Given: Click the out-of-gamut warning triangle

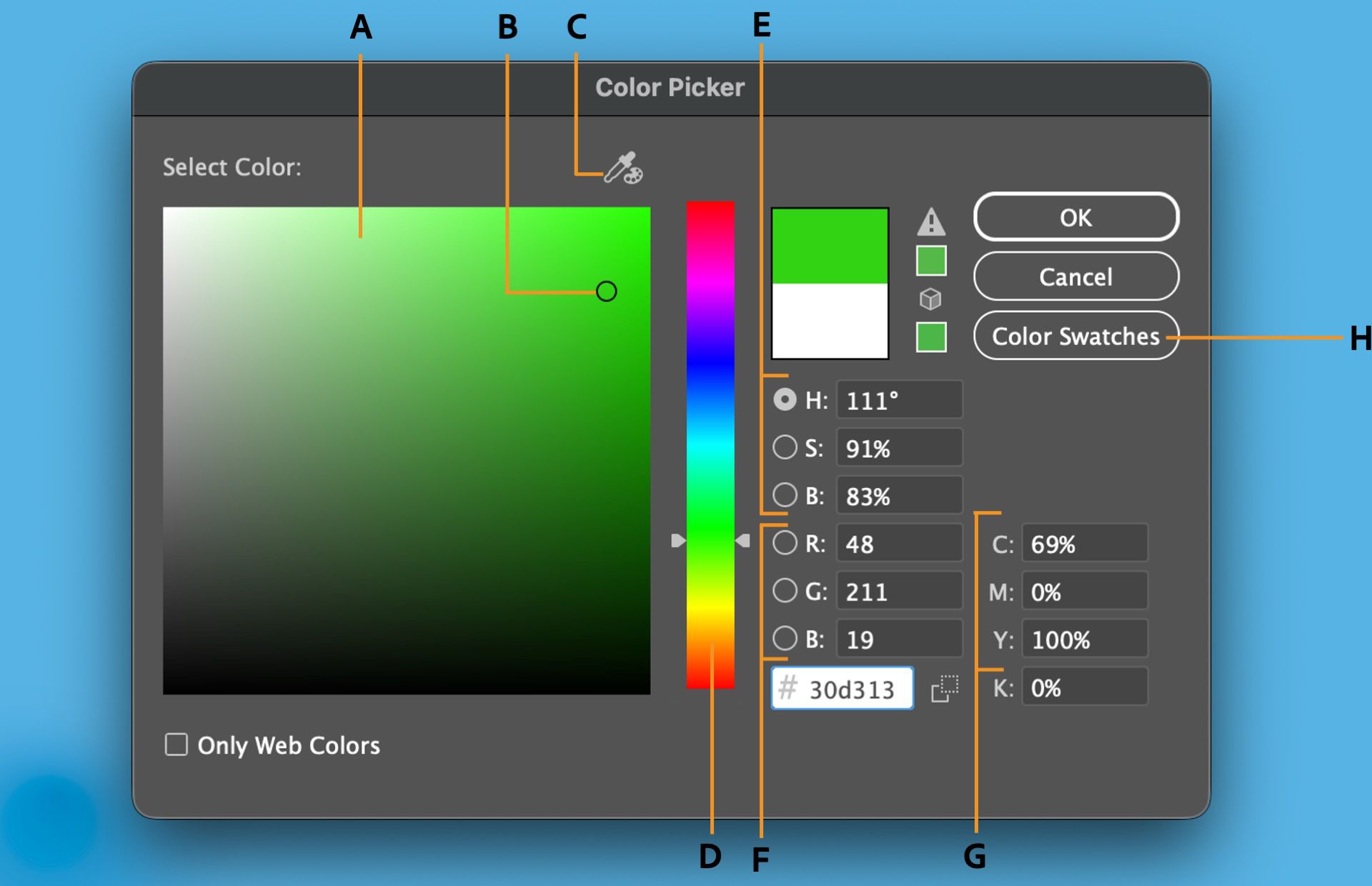Looking at the screenshot, I should pos(930,224).
